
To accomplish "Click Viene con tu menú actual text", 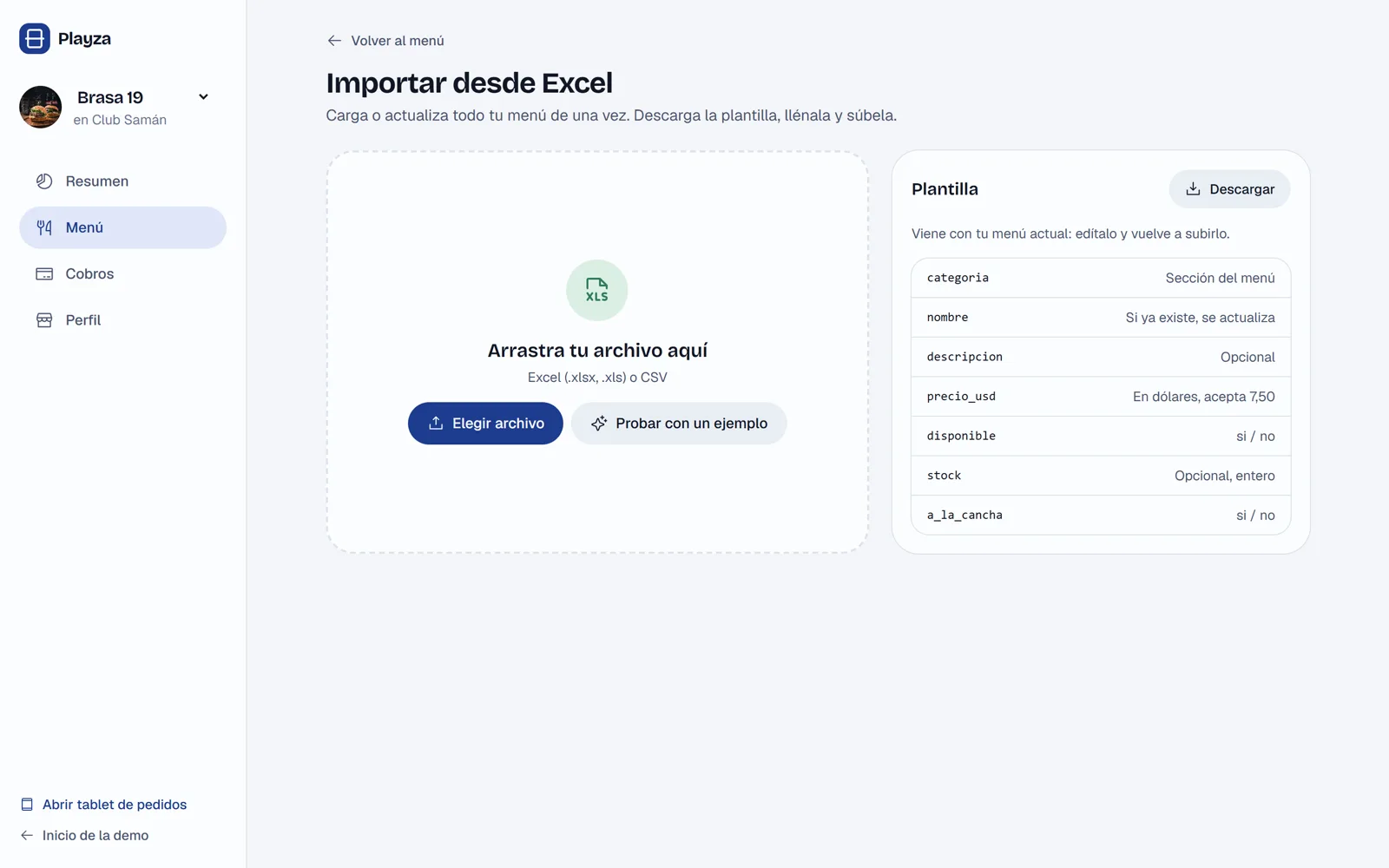I will click(1070, 233).
